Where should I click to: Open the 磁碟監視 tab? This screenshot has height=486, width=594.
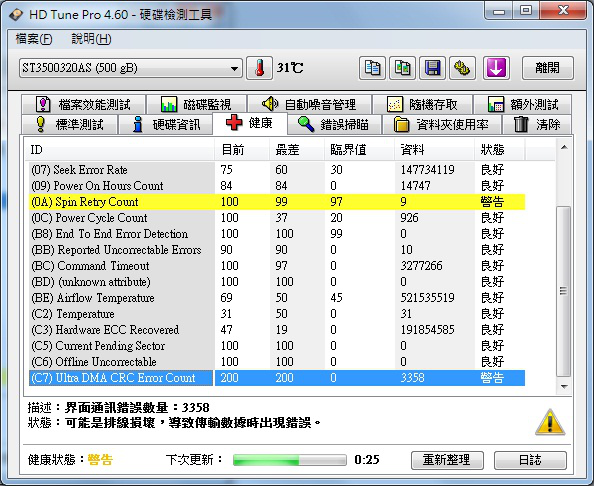[x=197, y=104]
